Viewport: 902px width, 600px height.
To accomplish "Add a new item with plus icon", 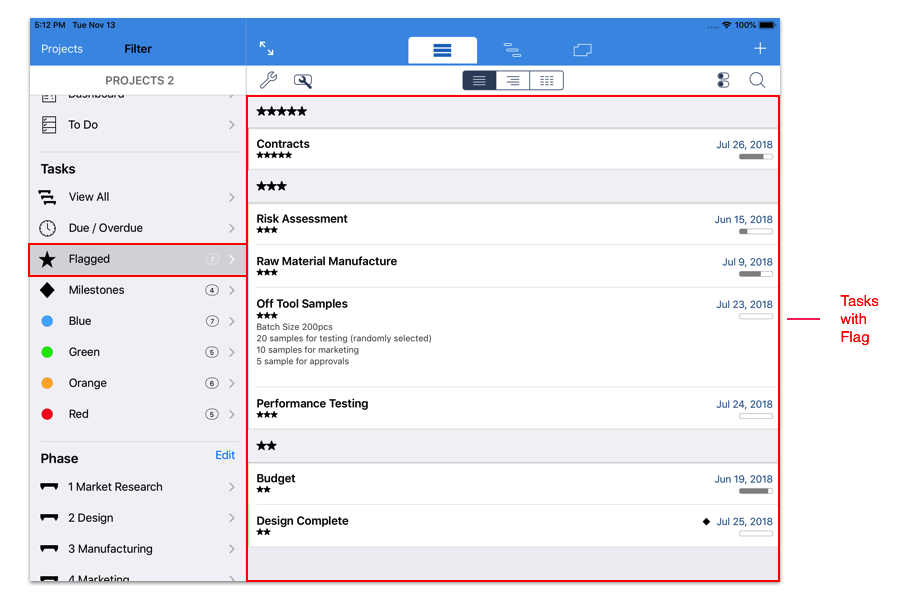I will point(760,48).
